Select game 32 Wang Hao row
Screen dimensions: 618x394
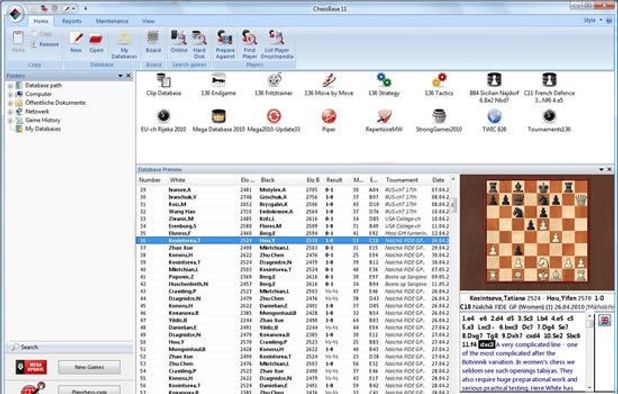[293, 212]
